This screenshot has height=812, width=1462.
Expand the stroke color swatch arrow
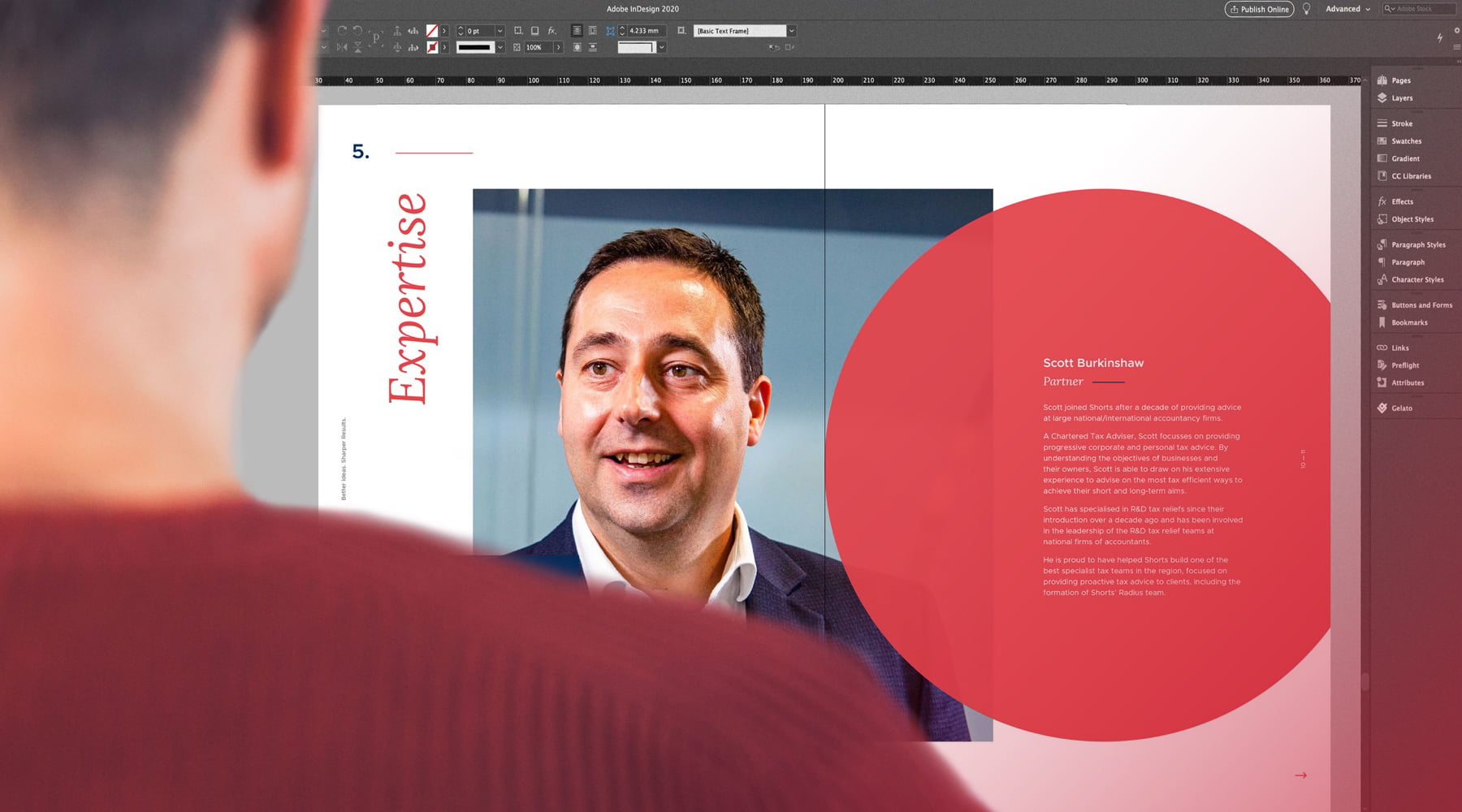444,47
